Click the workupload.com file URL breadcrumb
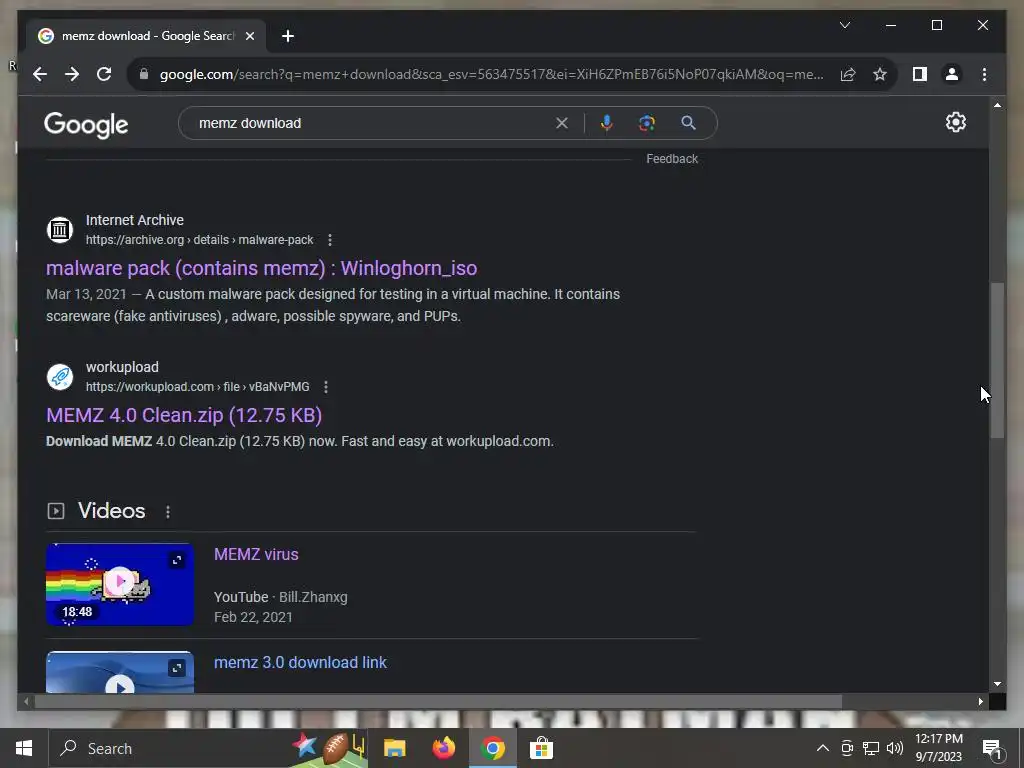Image resolution: width=1024 pixels, height=768 pixels. 197,387
